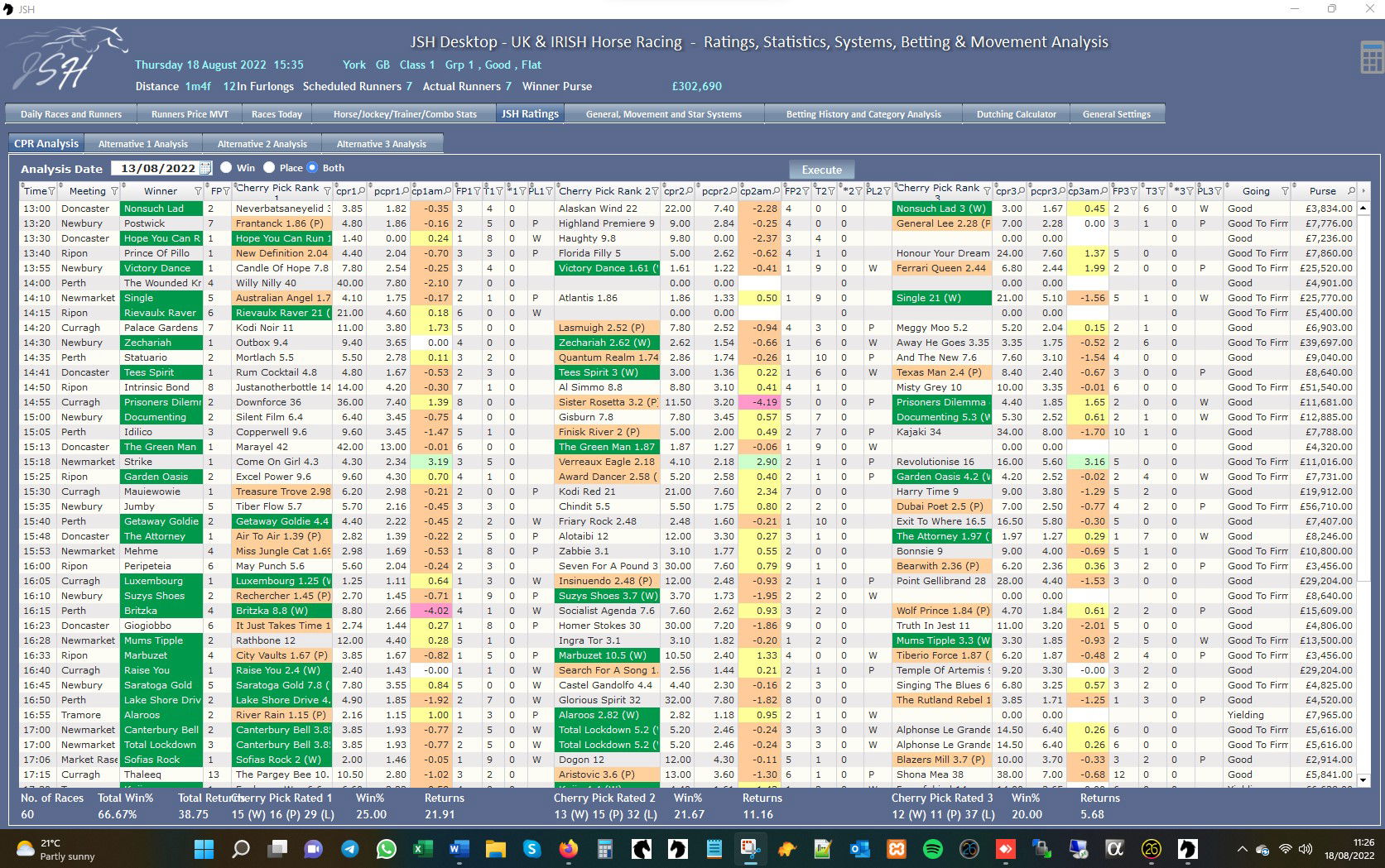Viewport: 1385px width, 868px height.
Task: Search the cp3am column
Action: coord(1105,191)
